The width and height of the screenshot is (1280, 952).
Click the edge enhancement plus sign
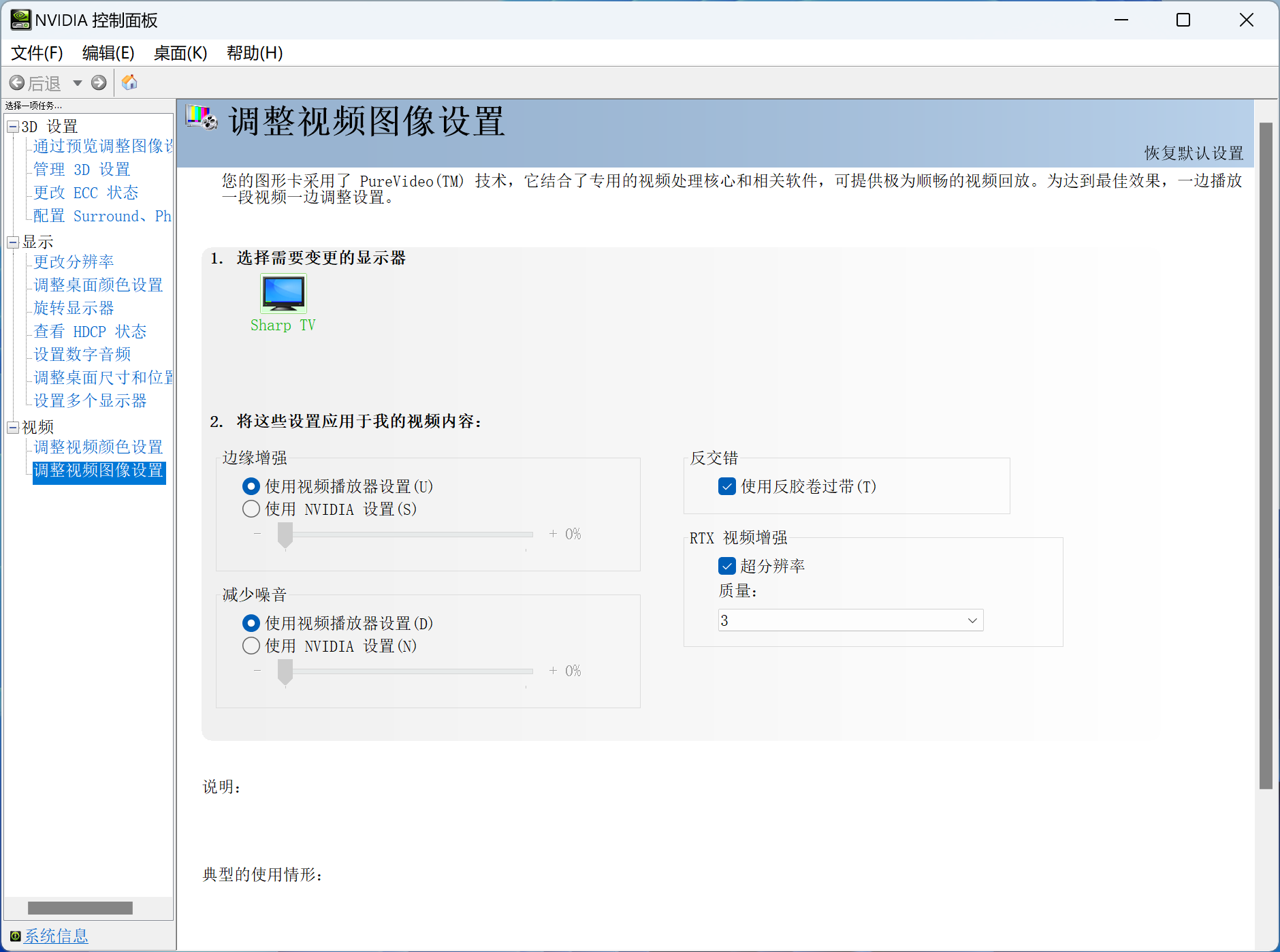[553, 534]
